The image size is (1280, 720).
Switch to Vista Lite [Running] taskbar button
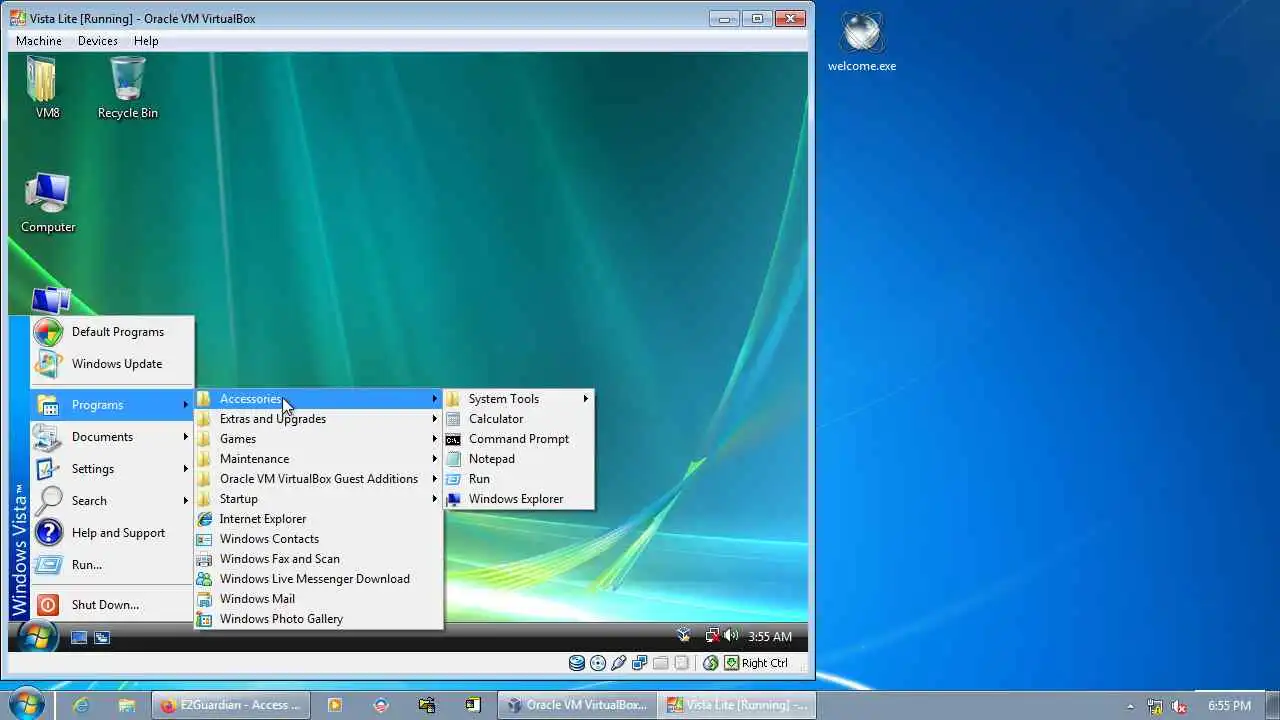click(x=737, y=705)
